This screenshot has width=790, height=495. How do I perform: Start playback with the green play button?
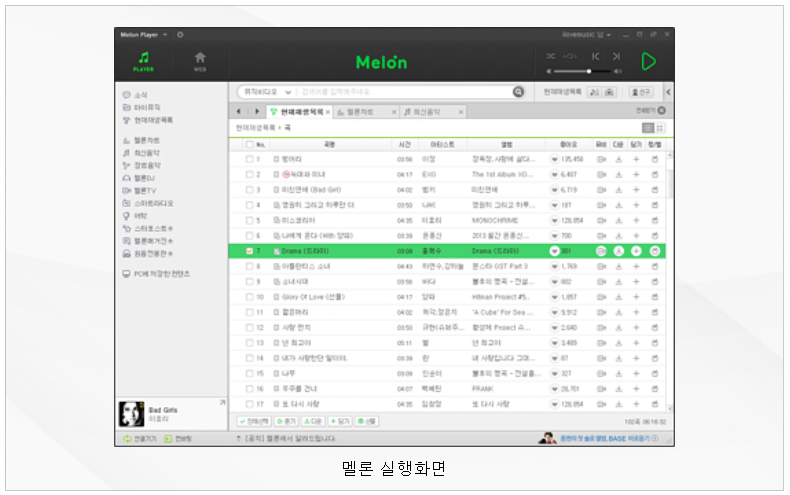click(x=648, y=61)
